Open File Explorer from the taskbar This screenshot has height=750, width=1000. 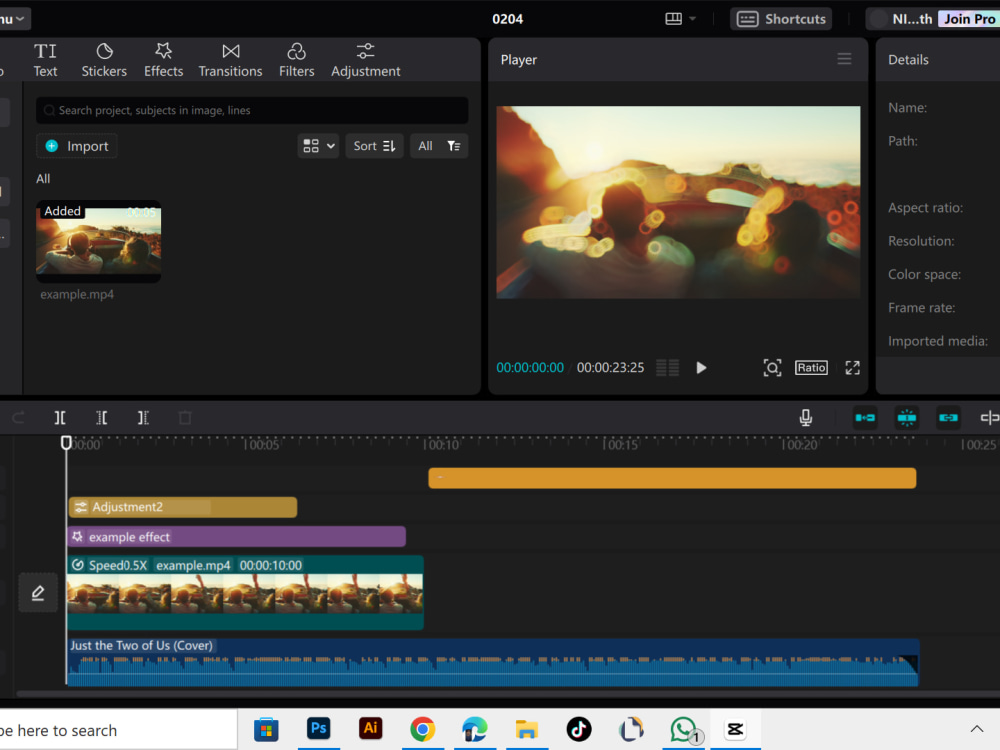(x=527, y=729)
